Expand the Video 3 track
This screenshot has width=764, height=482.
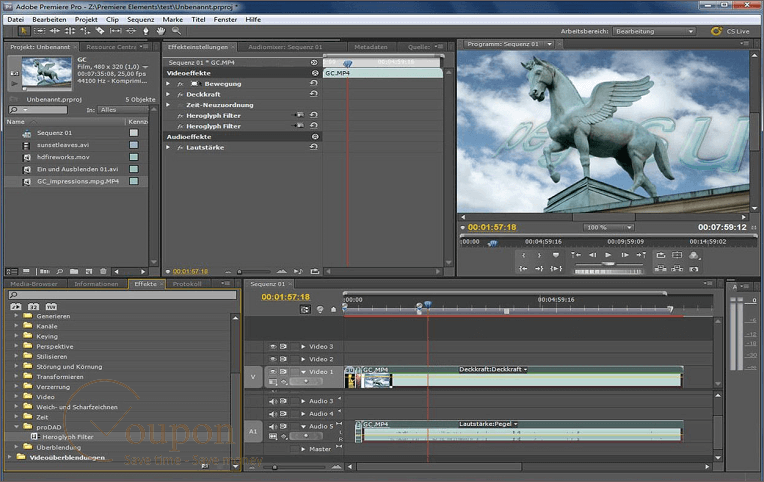[303, 347]
